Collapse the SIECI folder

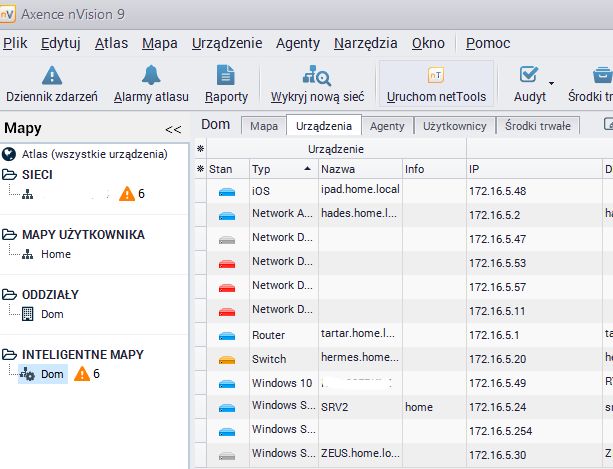click(x=9, y=174)
